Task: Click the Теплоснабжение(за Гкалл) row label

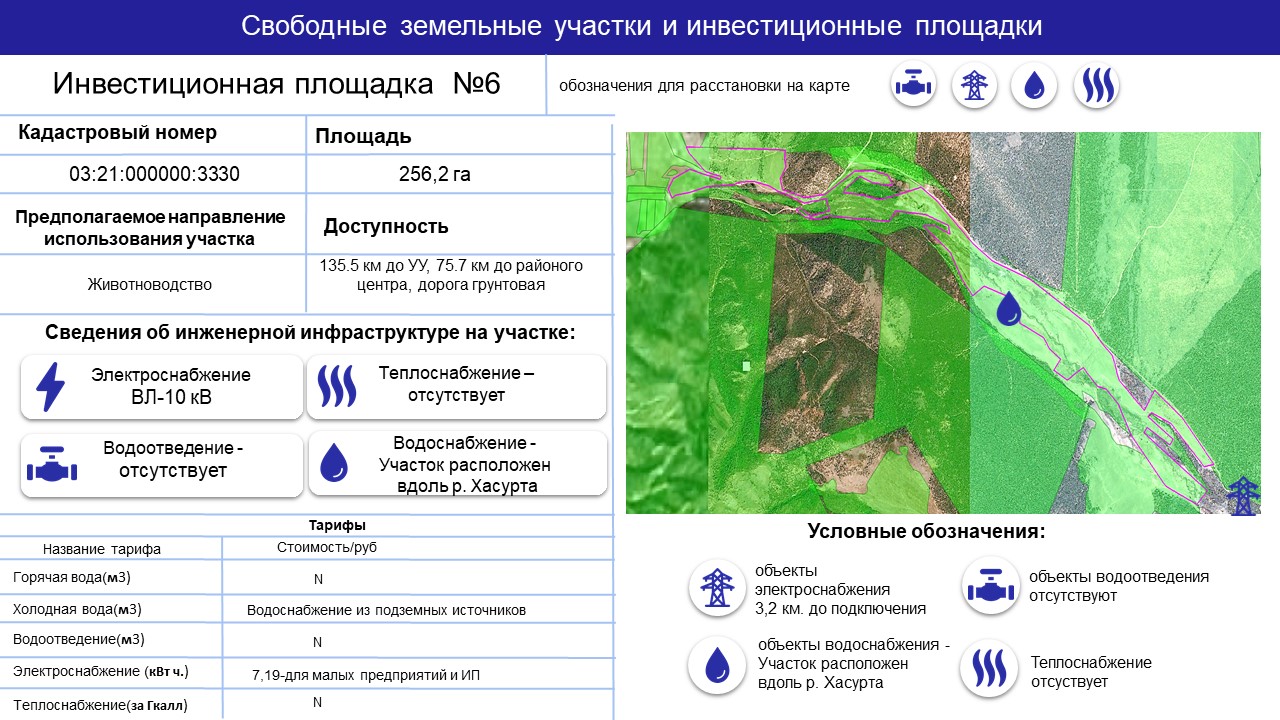Action: click(x=100, y=706)
